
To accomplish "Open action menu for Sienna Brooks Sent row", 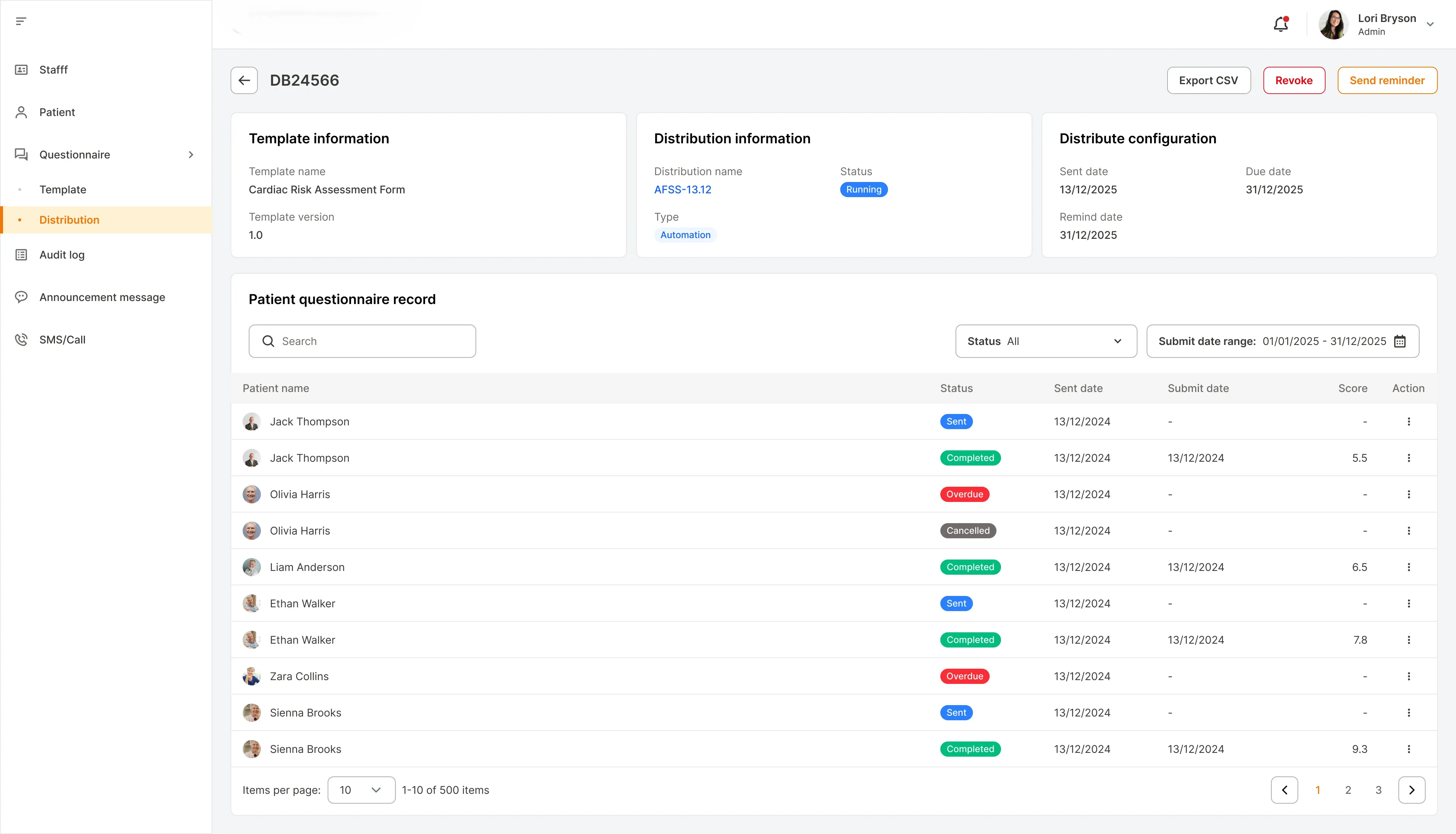I will (x=1409, y=713).
